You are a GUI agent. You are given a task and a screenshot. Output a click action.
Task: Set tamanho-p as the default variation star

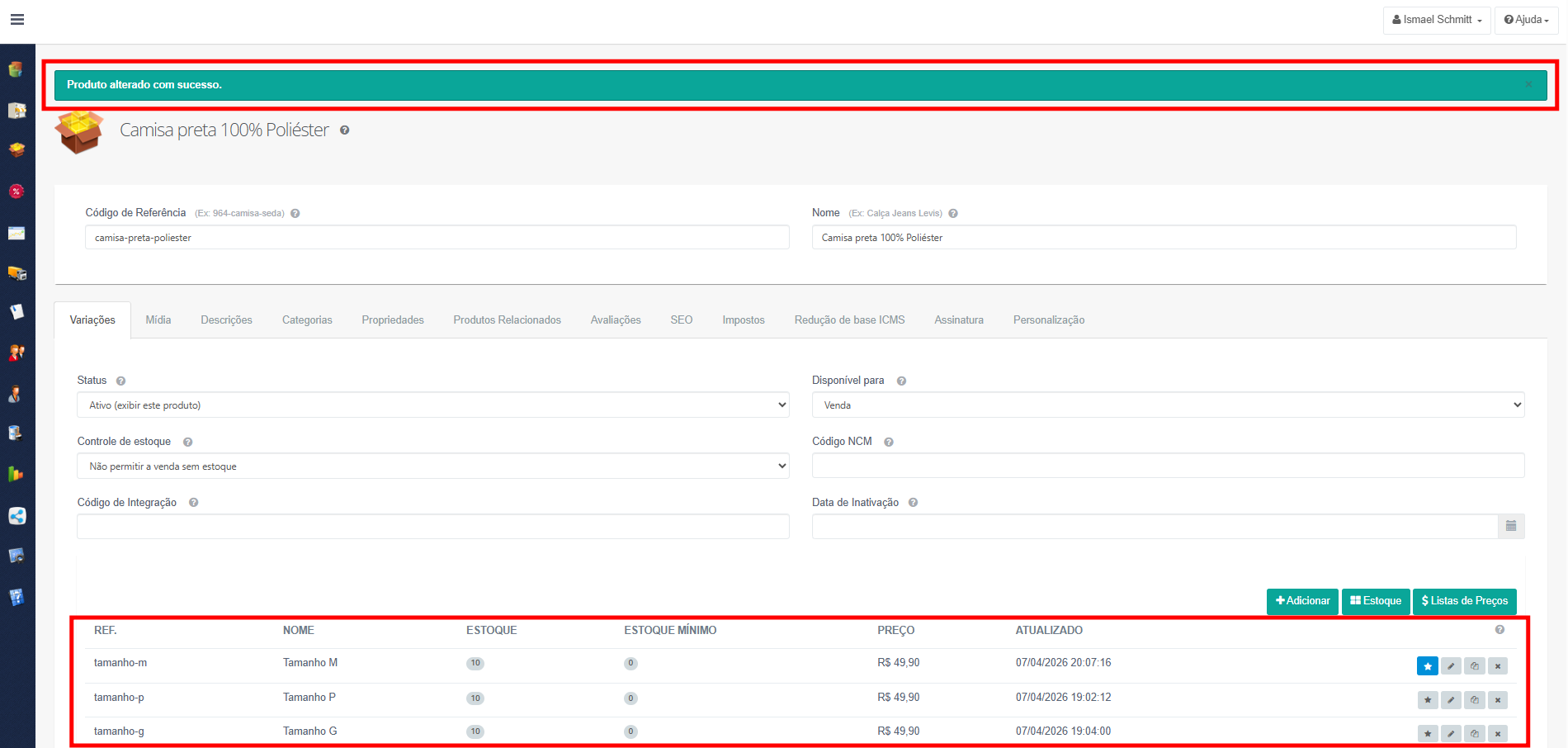(x=1427, y=700)
